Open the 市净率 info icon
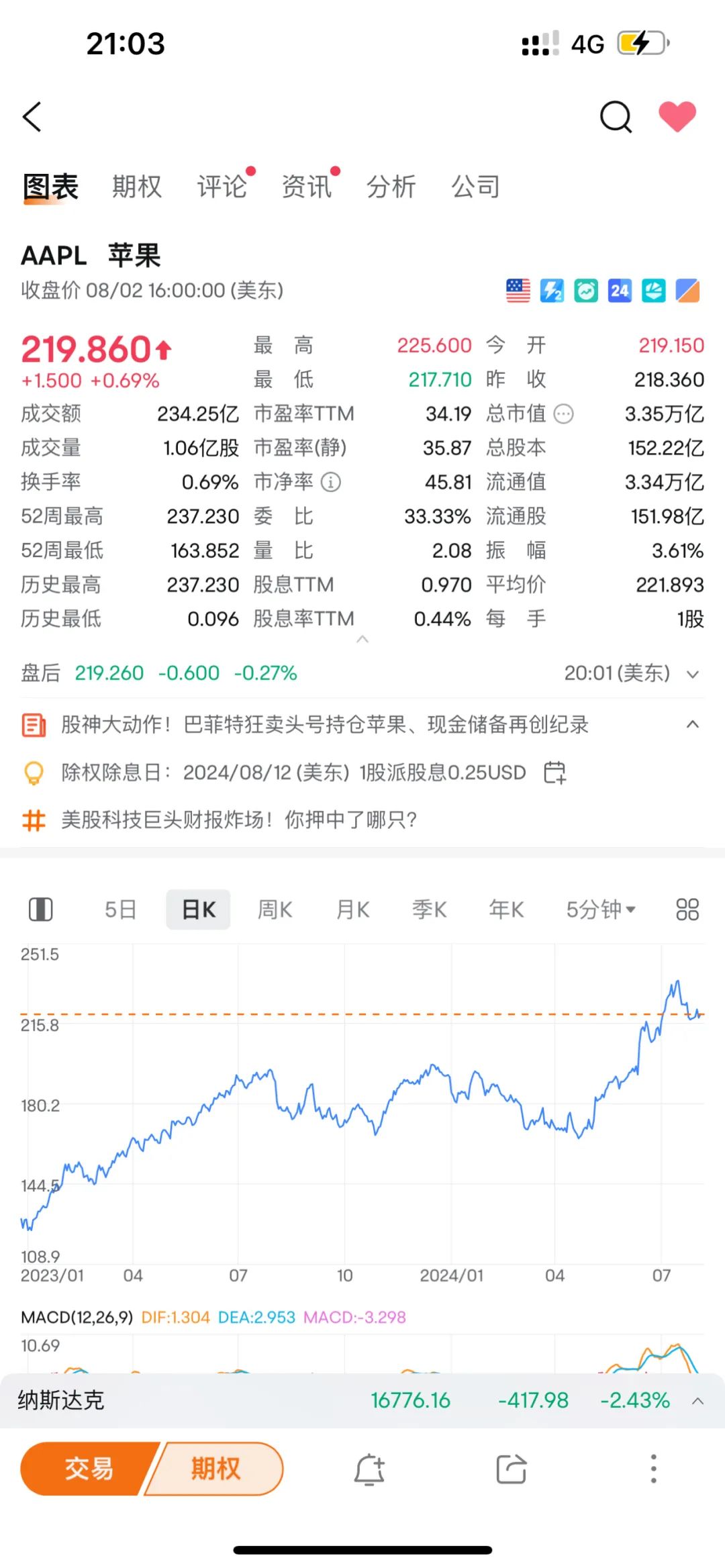 [331, 482]
